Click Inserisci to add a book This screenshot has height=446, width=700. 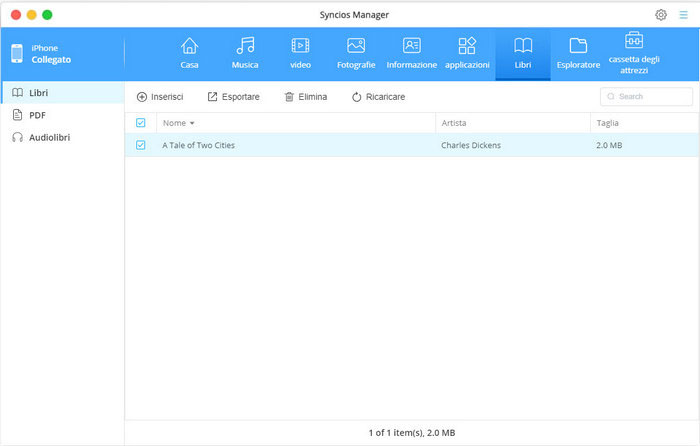click(x=160, y=97)
